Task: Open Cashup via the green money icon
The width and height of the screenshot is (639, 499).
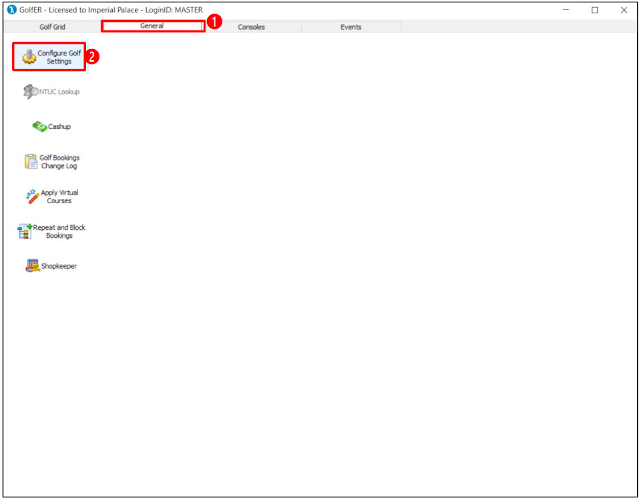Action: 40,127
